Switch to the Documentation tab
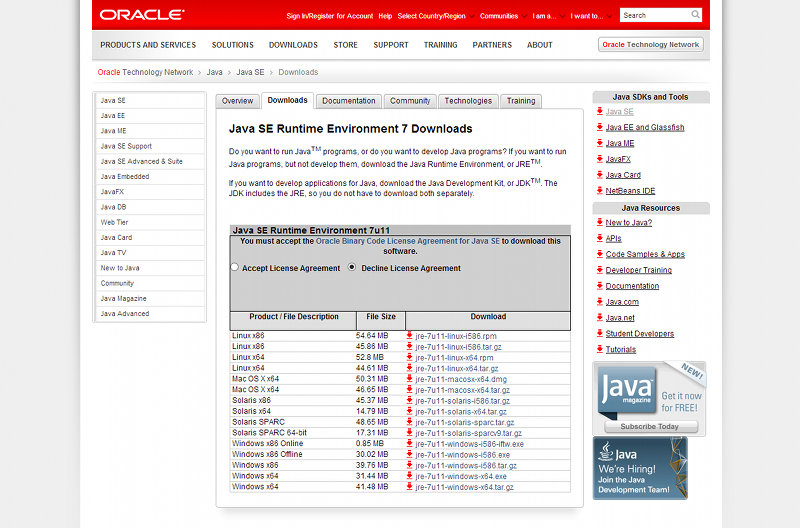 coord(348,101)
